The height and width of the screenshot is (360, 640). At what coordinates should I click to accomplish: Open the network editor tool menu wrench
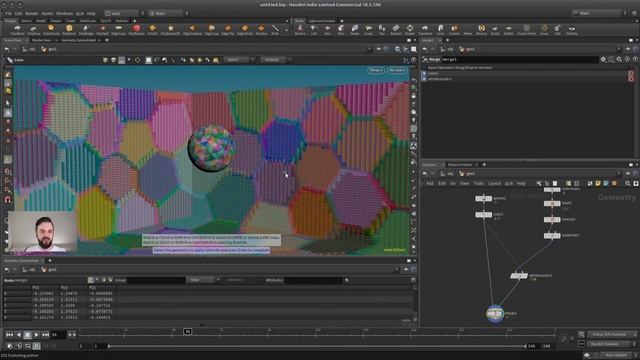pyautogui.click(x=539, y=184)
